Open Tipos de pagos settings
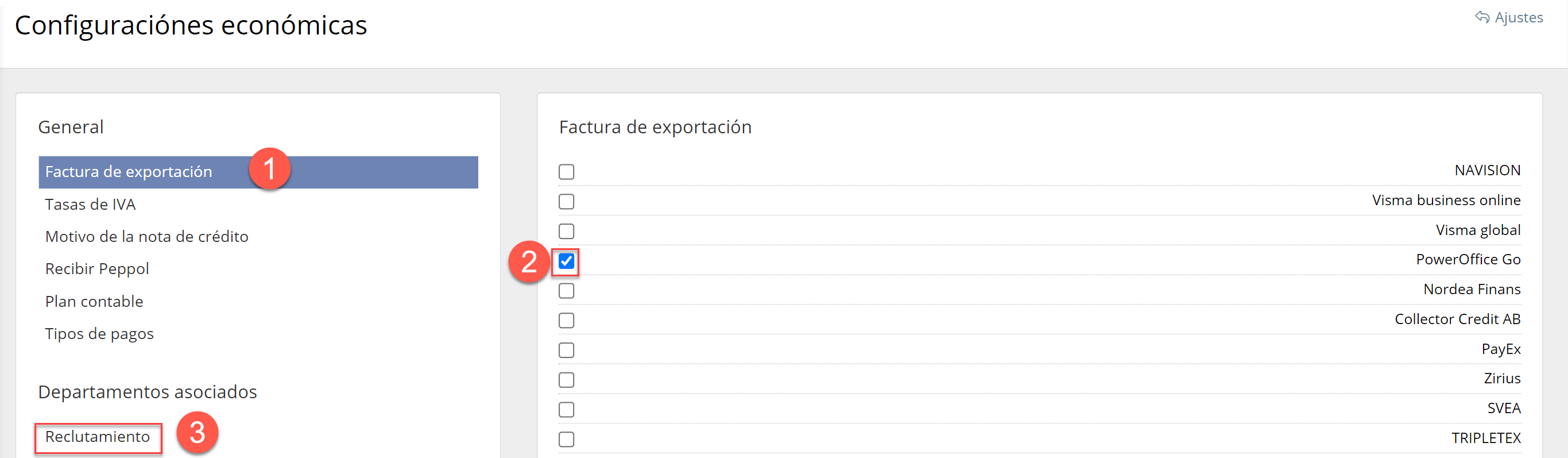Viewport: 1568px width, 458px height. pyautogui.click(x=99, y=334)
